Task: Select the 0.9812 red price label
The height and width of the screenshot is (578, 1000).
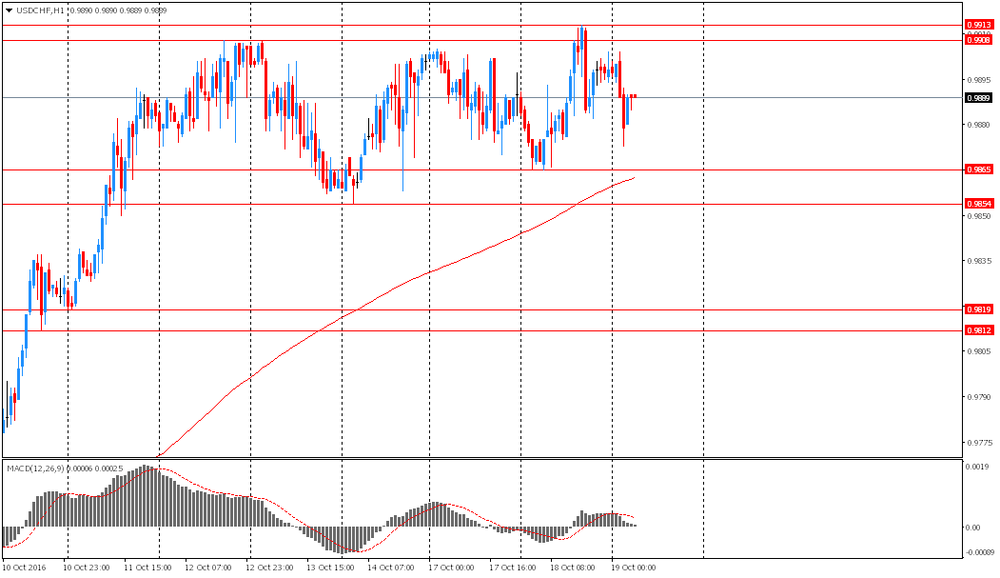Action: point(977,330)
